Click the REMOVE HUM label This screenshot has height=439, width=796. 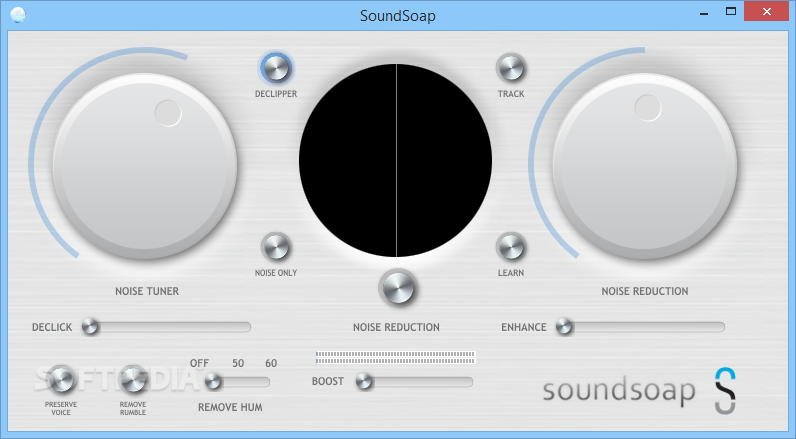230,407
